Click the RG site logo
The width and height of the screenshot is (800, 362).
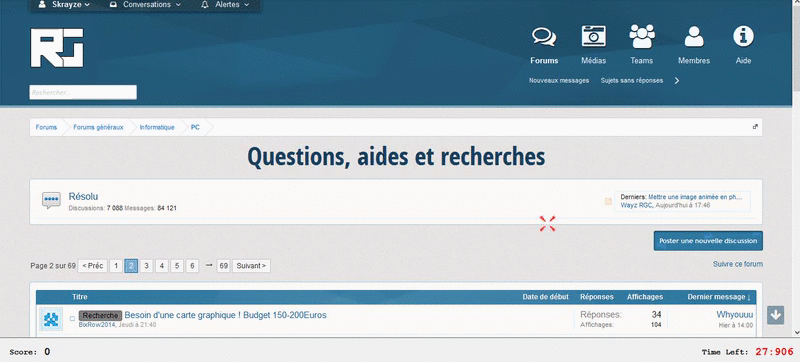(x=57, y=47)
